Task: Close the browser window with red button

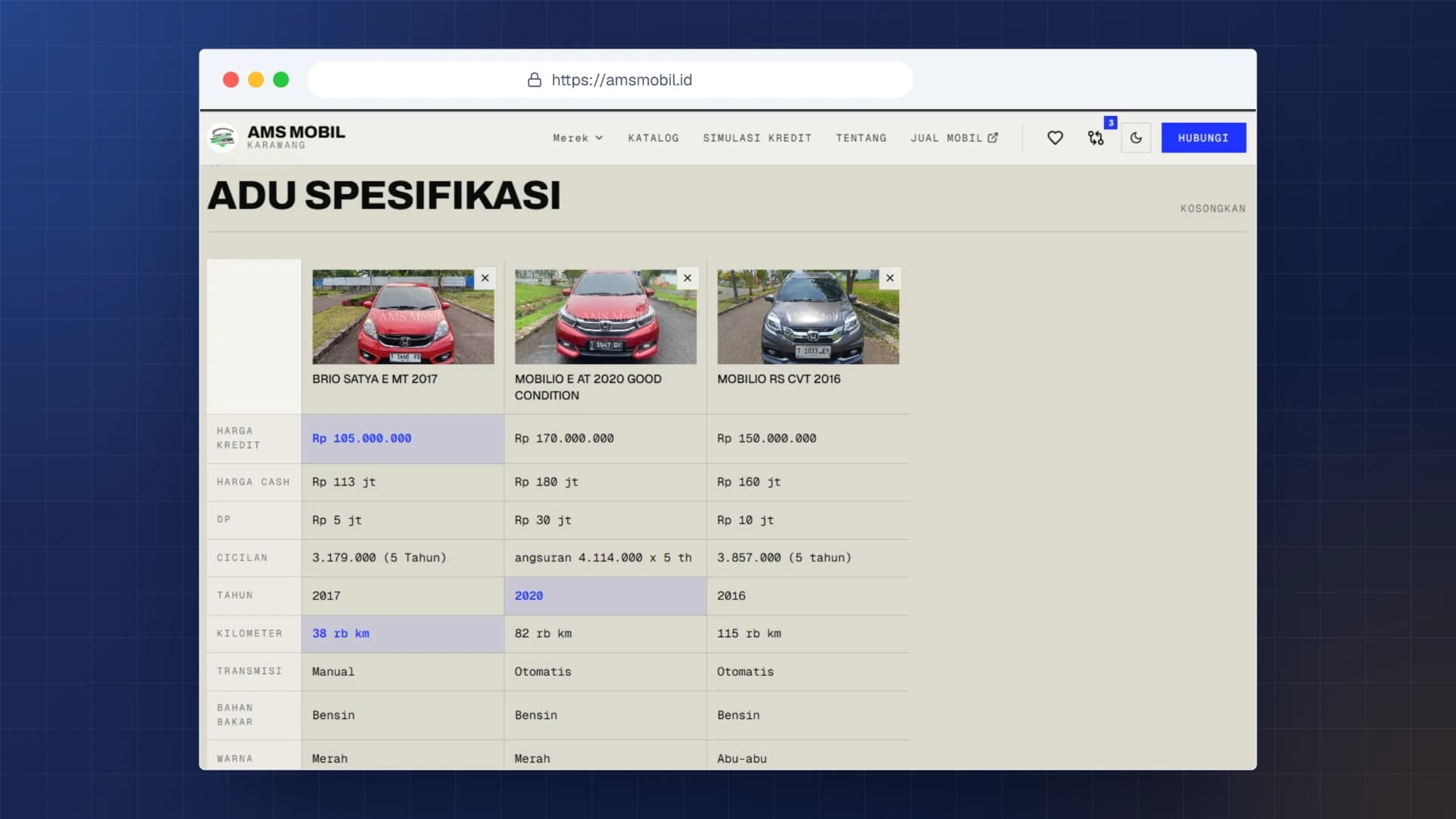Action: click(x=231, y=80)
